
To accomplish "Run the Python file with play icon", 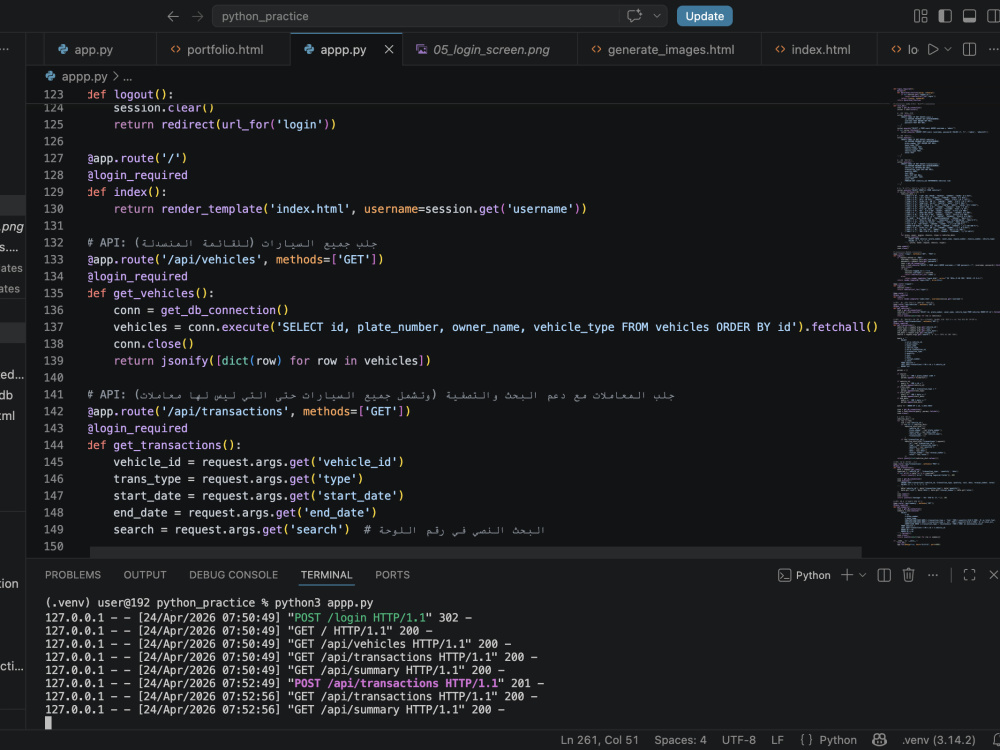I will pyautogui.click(x=932, y=49).
